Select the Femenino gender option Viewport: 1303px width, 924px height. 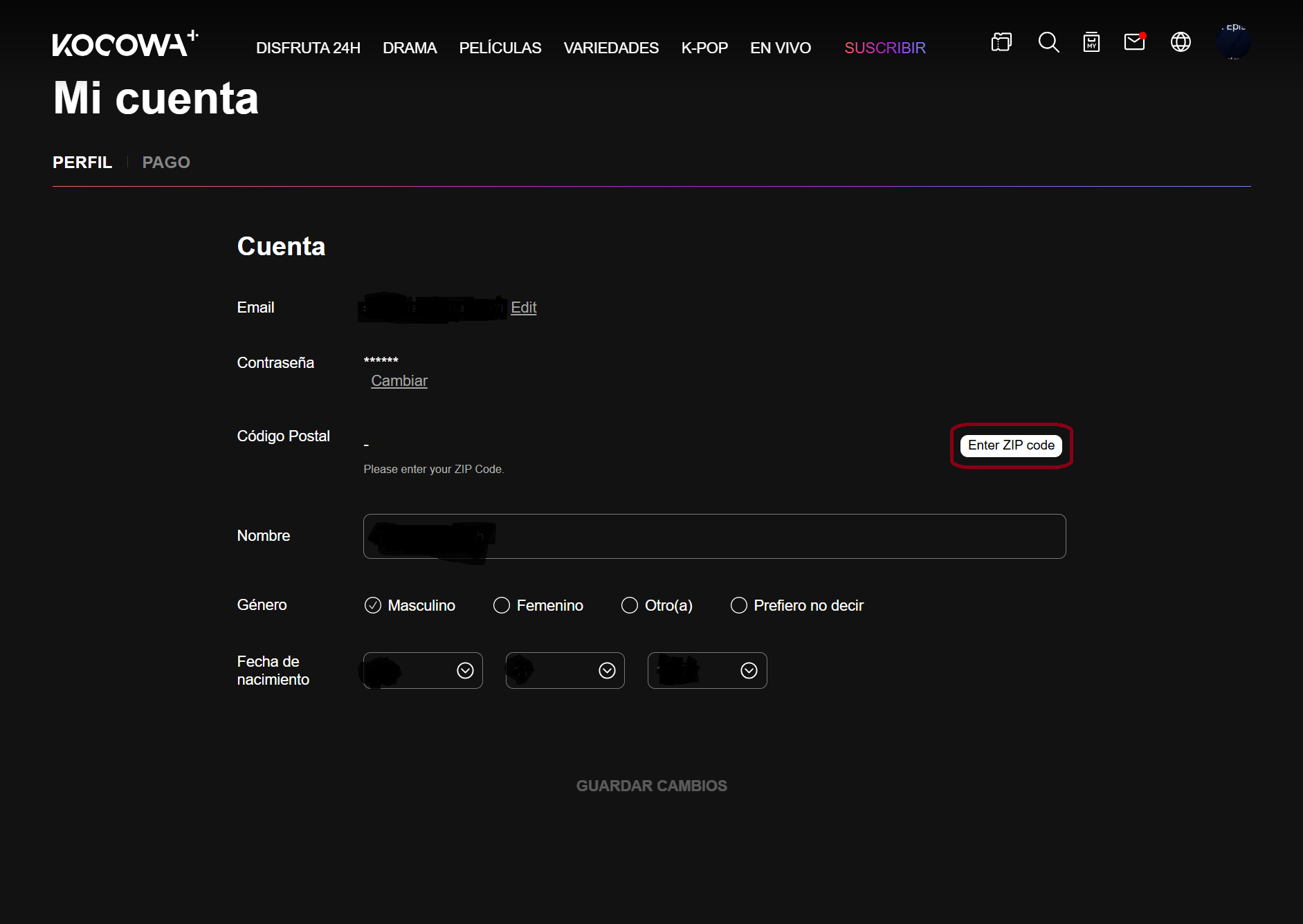tap(502, 606)
